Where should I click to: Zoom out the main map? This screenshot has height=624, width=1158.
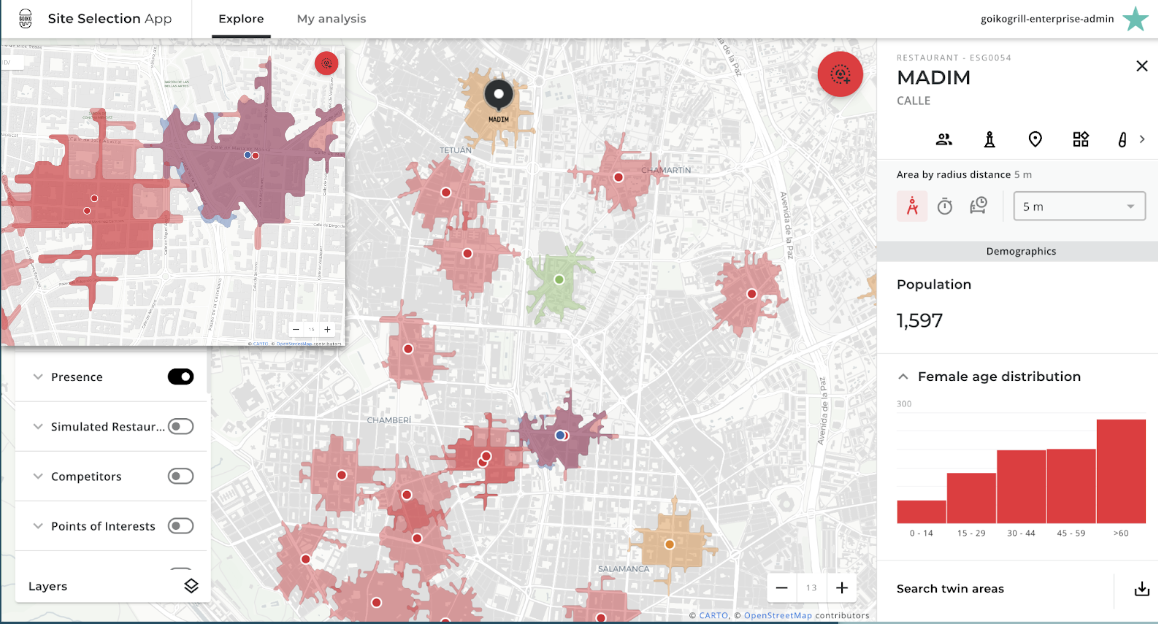782,588
